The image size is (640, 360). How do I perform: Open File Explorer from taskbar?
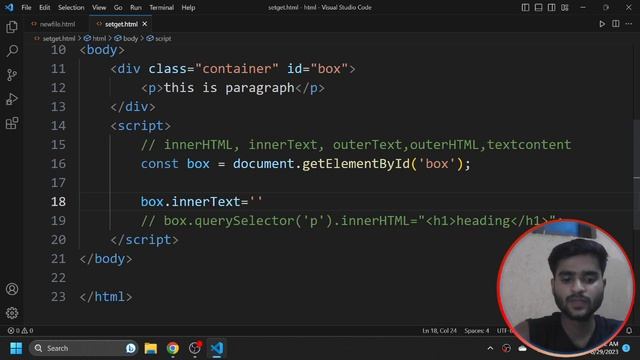pos(151,348)
